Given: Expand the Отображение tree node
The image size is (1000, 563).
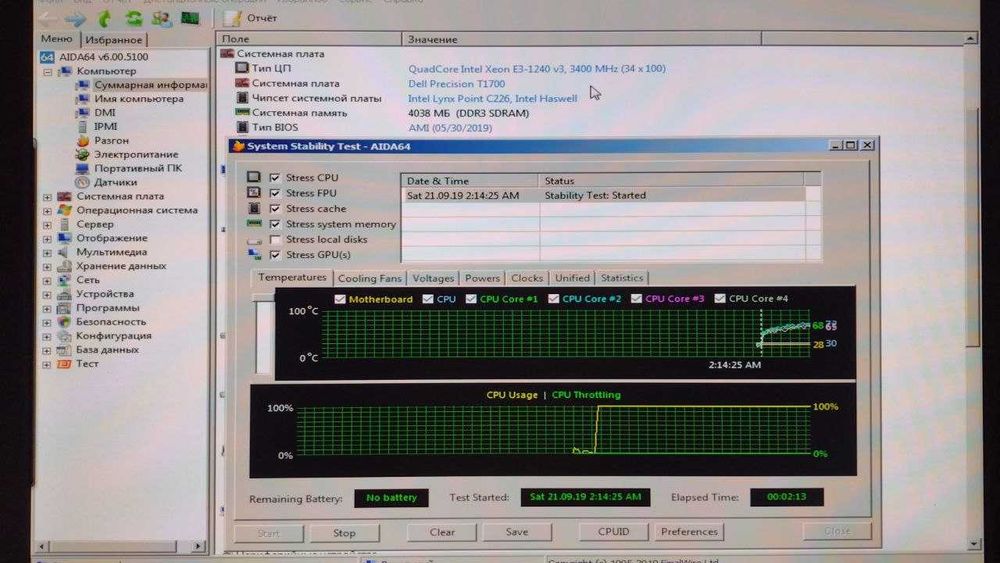Looking at the screenshot, I should point(47,239).
